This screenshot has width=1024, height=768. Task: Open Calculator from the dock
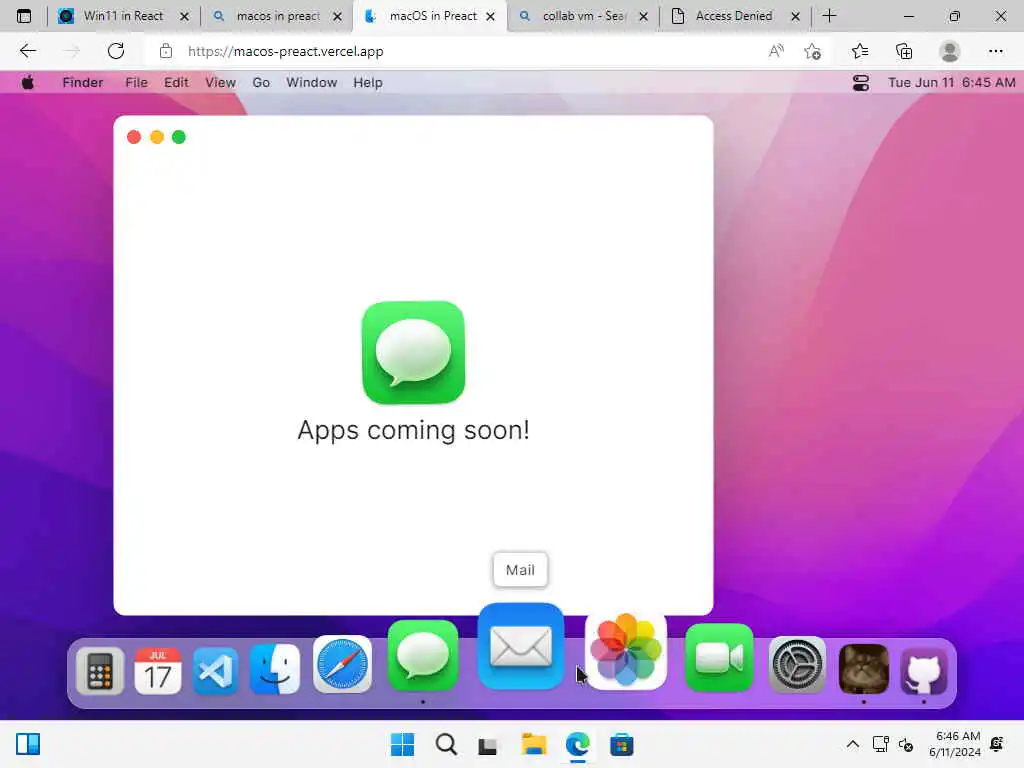(x=100, y=670)
